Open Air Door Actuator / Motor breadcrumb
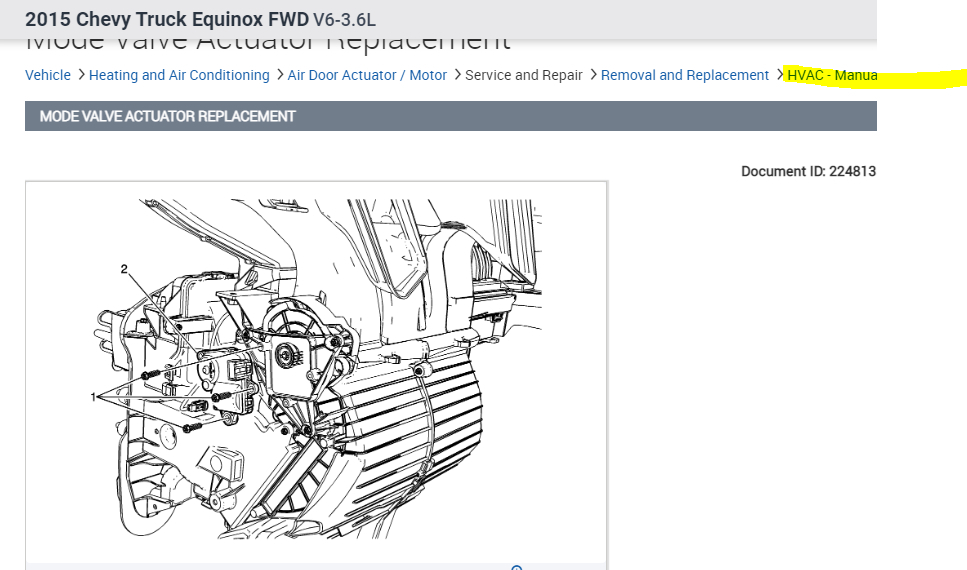Image resolution: width=967 pixels, height=570 pixels. [x=367, y=75]
